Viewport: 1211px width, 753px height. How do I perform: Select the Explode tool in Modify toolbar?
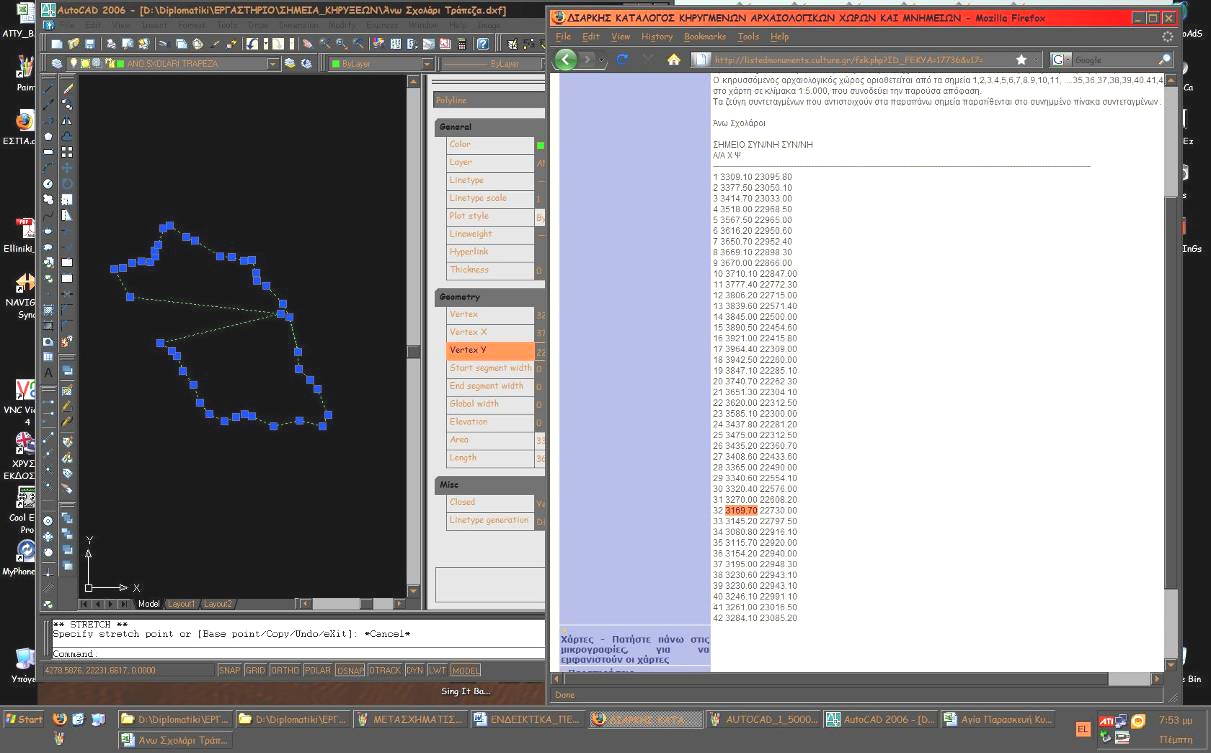pos(67,341)
